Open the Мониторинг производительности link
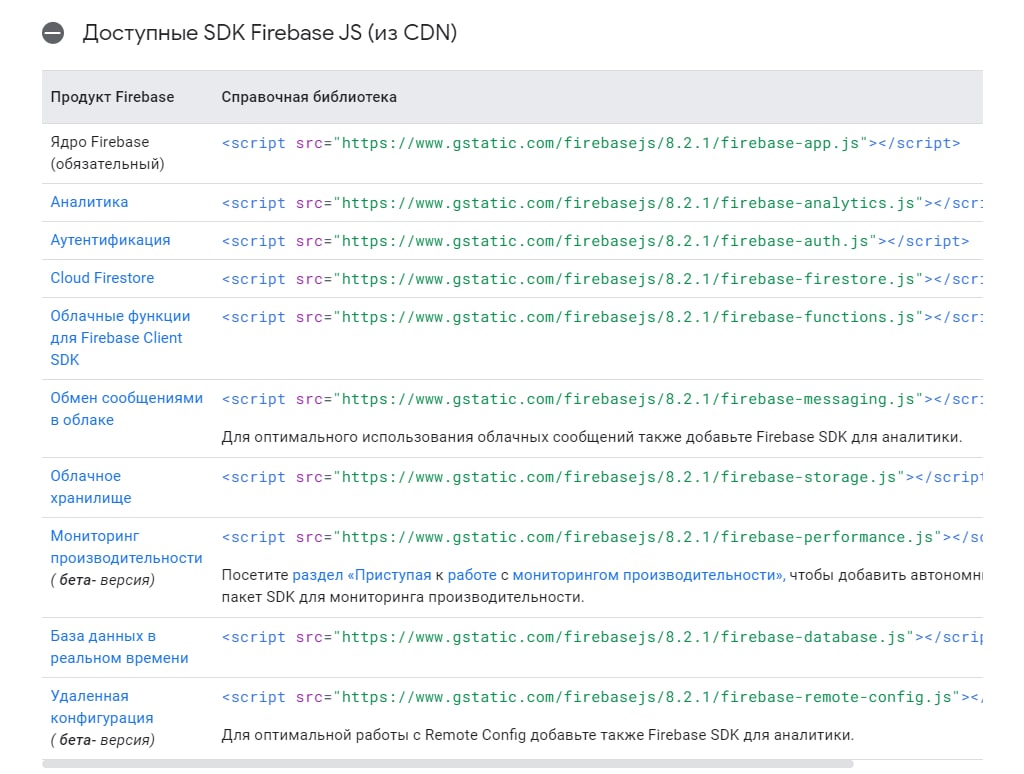Image resolution: width=1024 pixels, height=774 pixels. click(127, 547)
